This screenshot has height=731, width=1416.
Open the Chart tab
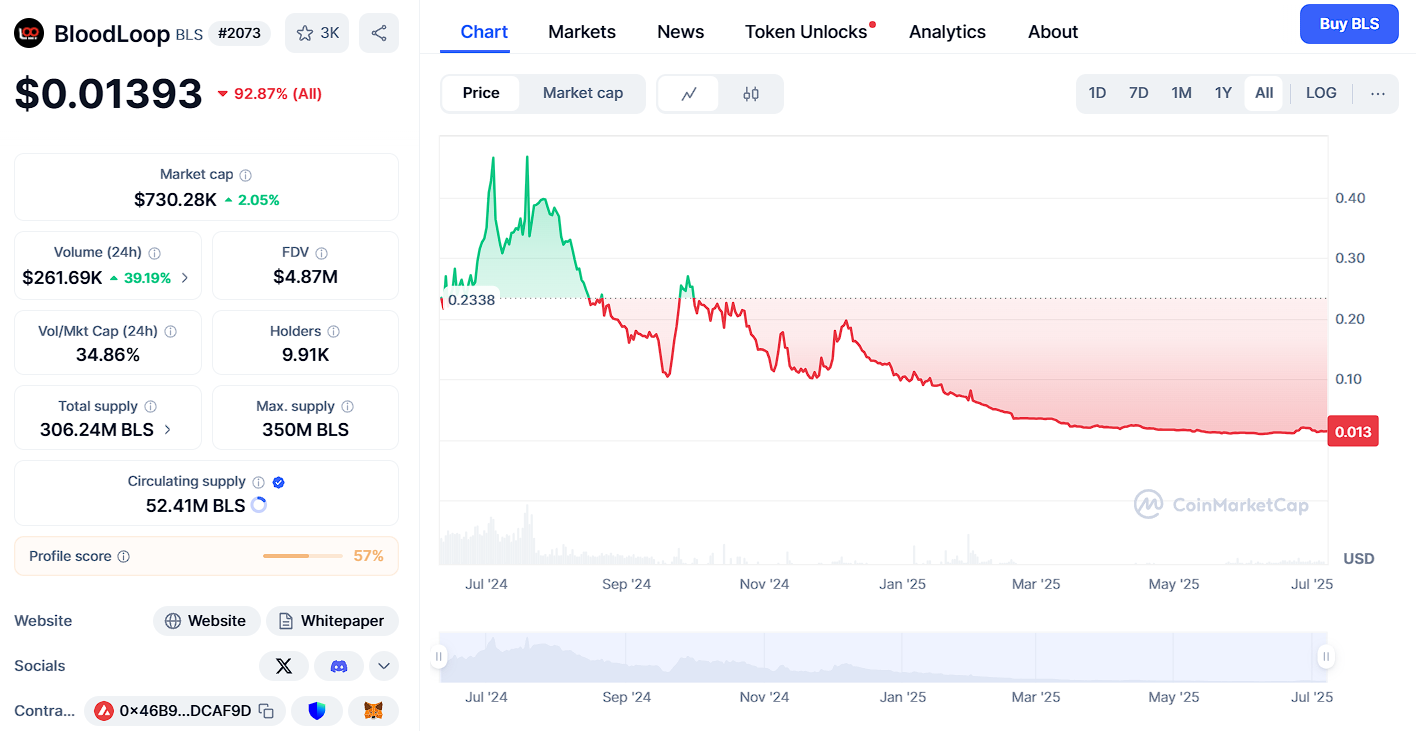484,32
